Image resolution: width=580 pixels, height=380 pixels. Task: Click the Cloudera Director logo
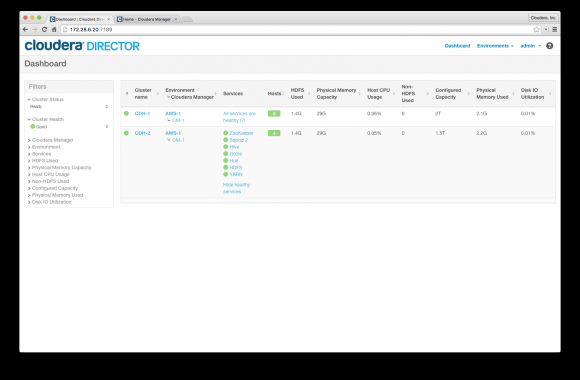(82, 46)
